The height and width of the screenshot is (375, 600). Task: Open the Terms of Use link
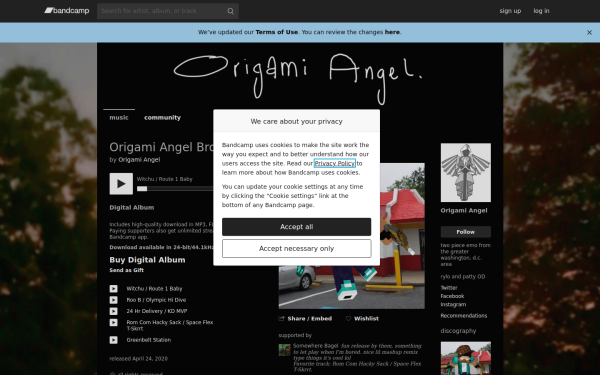277,32
